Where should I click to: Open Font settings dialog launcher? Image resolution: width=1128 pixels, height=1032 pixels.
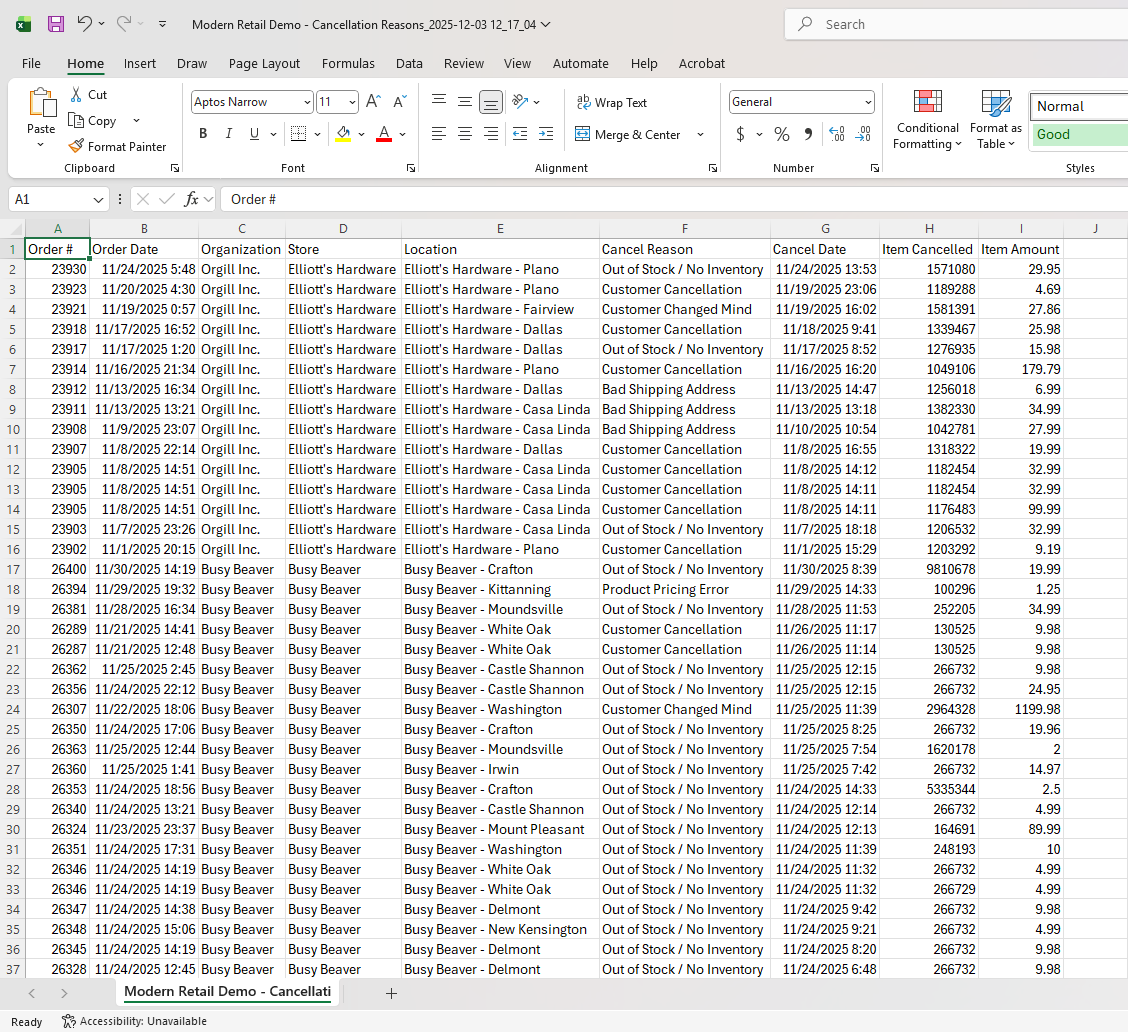(x=411, y=168)
